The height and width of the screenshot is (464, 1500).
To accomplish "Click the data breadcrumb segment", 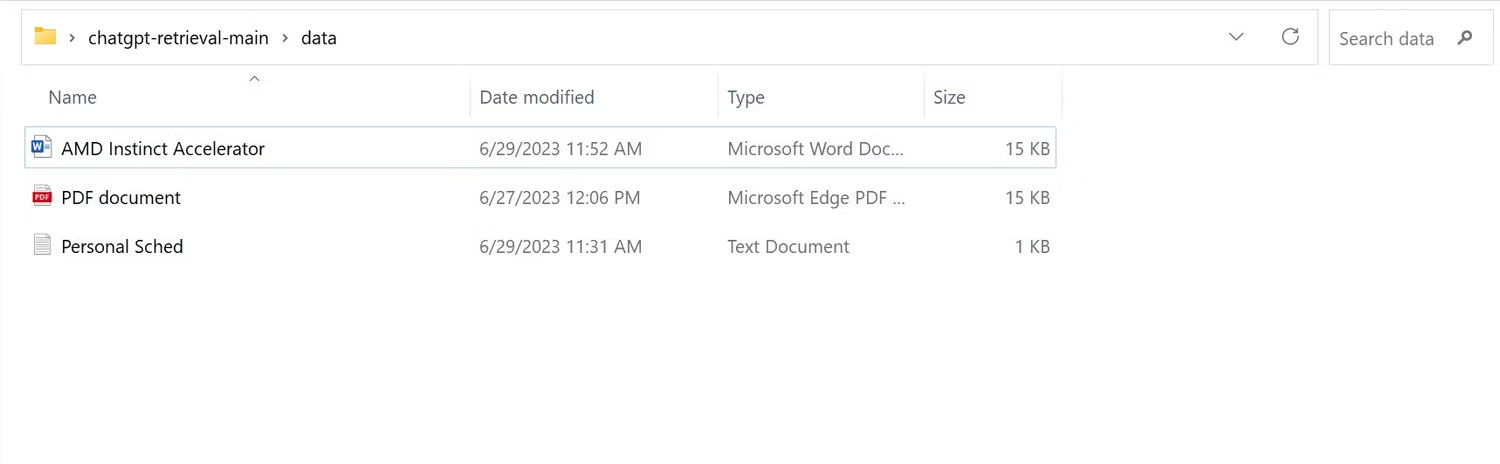I will pyautogui.click(x=319, y=38).
